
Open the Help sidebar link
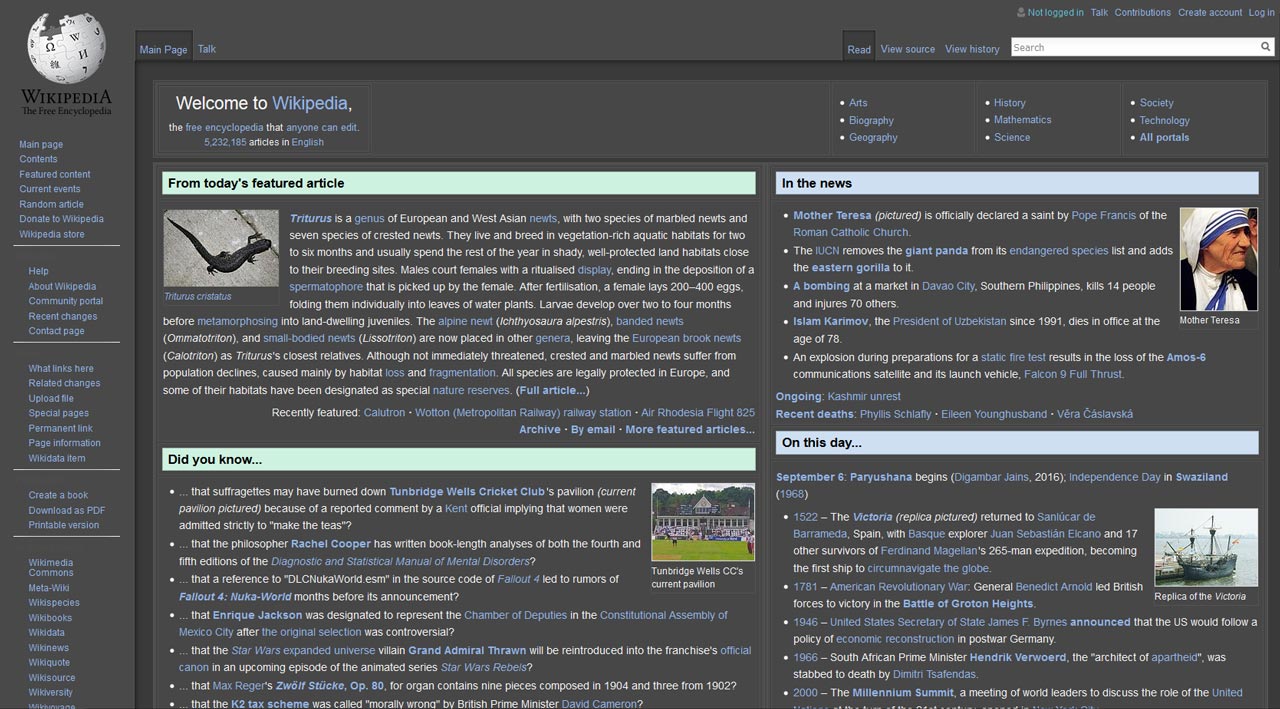[x=38, y=271]
